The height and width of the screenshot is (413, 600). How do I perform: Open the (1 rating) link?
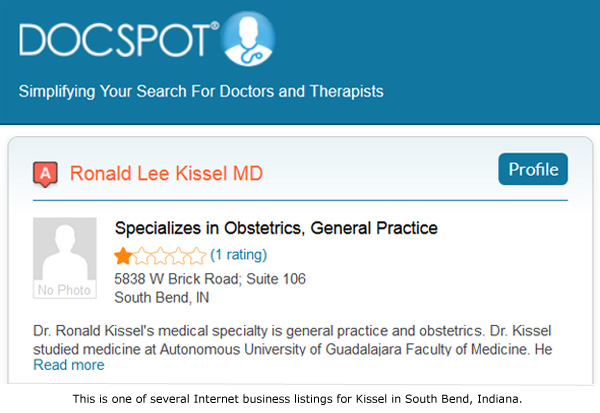238,255
